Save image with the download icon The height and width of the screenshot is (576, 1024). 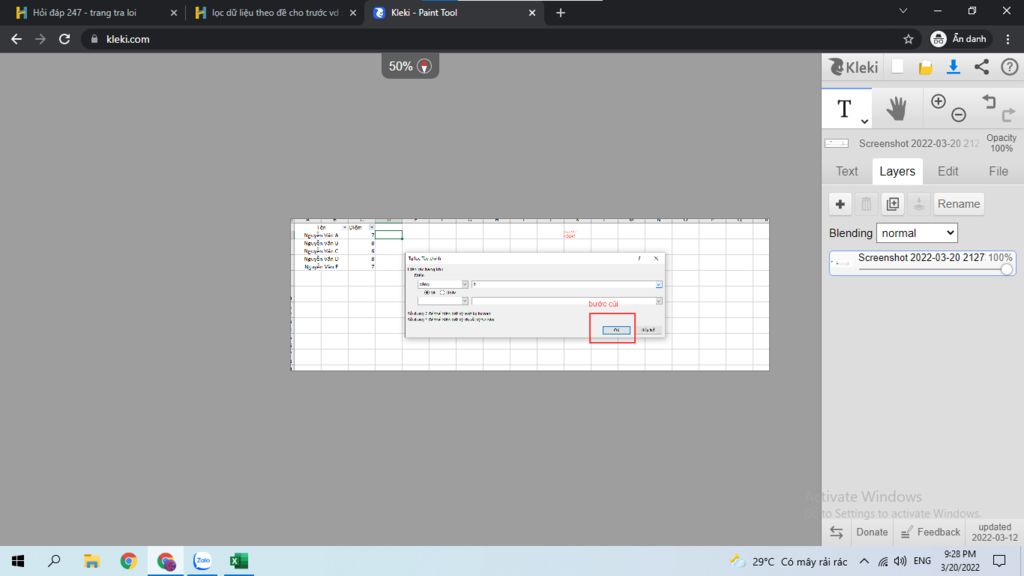point(953,67)
